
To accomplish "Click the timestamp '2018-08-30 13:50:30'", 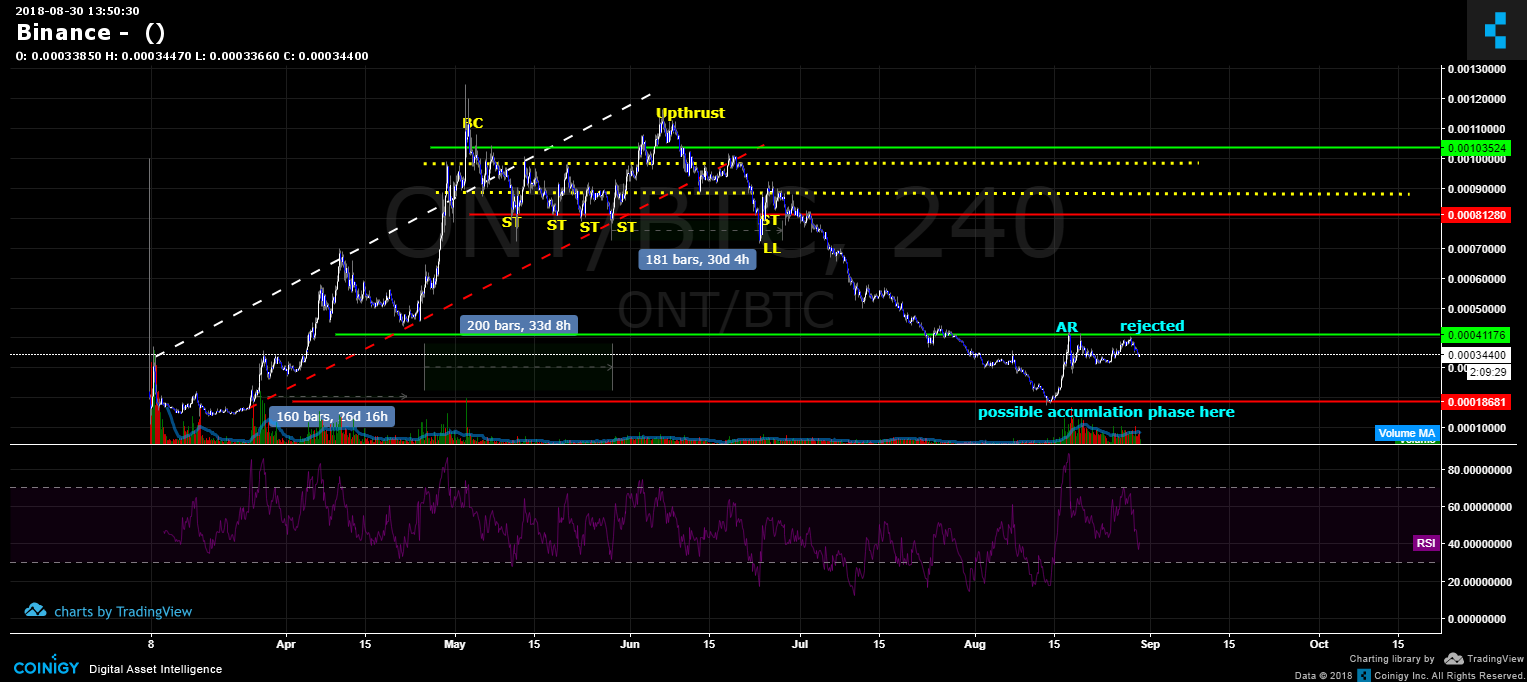I will coord(77,10).
